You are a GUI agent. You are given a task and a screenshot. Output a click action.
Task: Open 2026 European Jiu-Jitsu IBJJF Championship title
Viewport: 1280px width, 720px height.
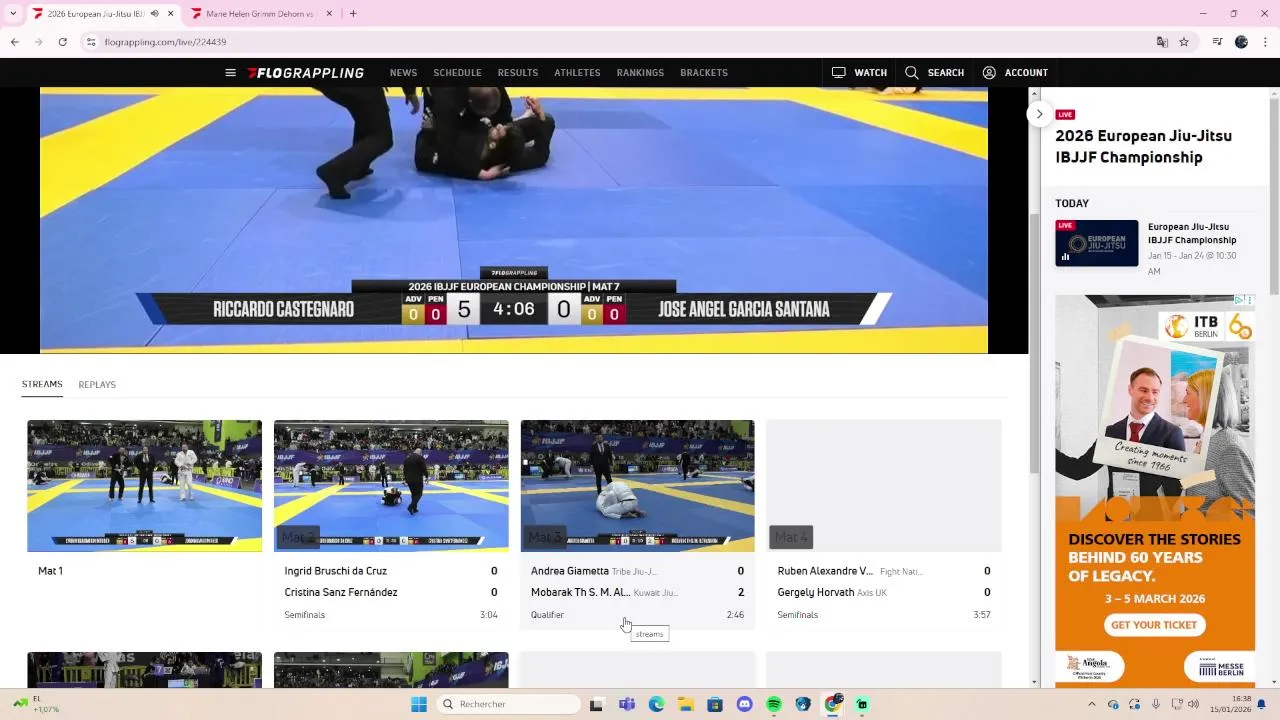(1143, 146)
